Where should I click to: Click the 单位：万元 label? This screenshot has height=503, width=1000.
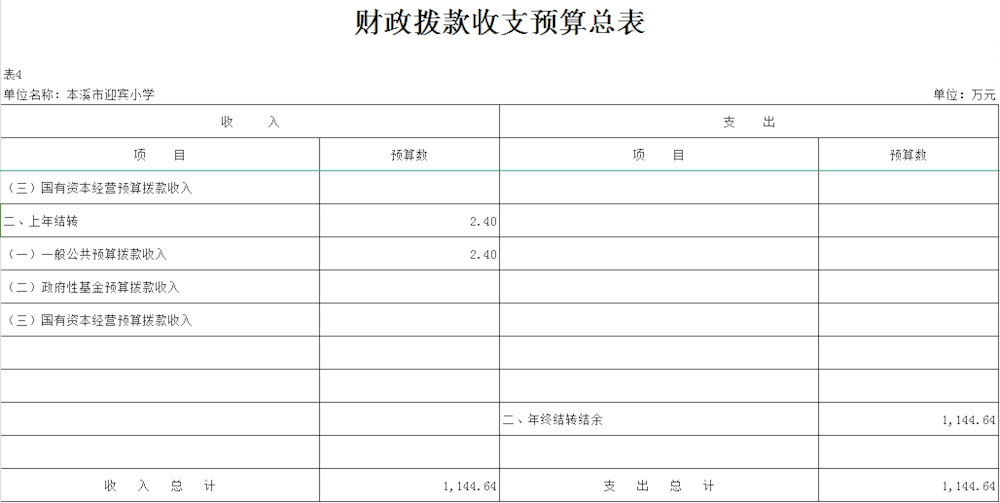tap(964, 95)
